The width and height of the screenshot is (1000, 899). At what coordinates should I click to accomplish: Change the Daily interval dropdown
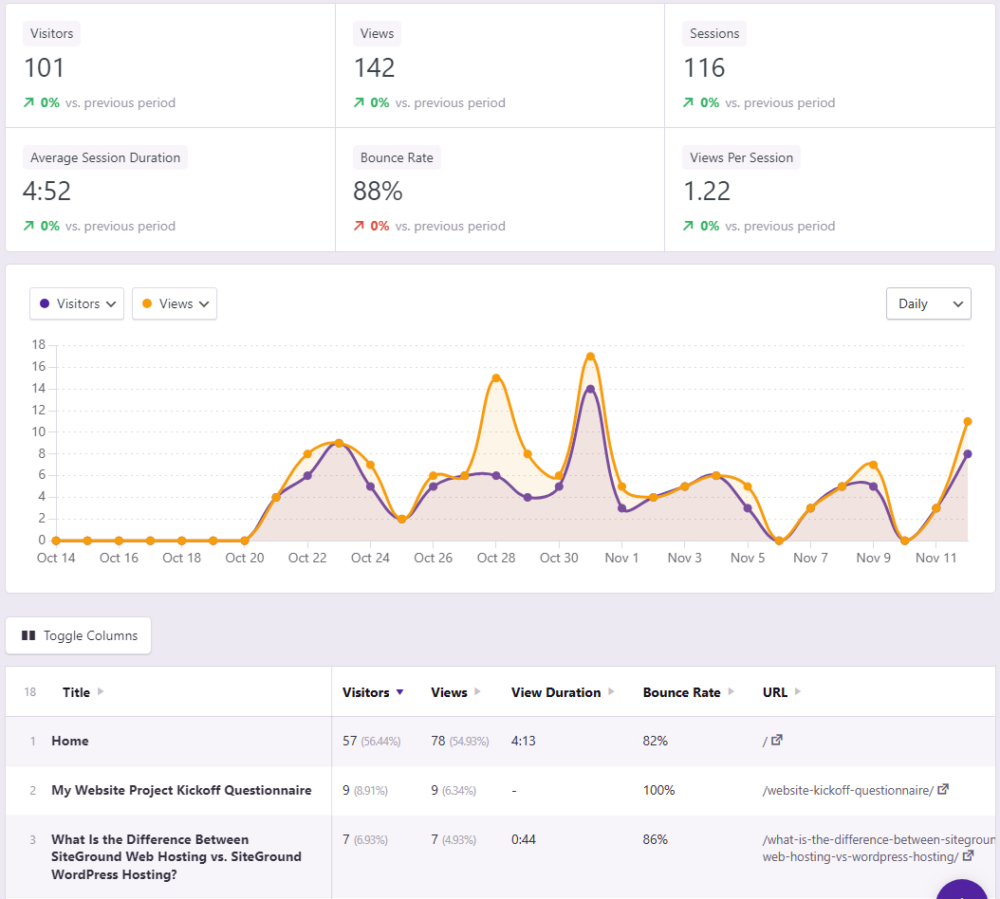point(928,303)
